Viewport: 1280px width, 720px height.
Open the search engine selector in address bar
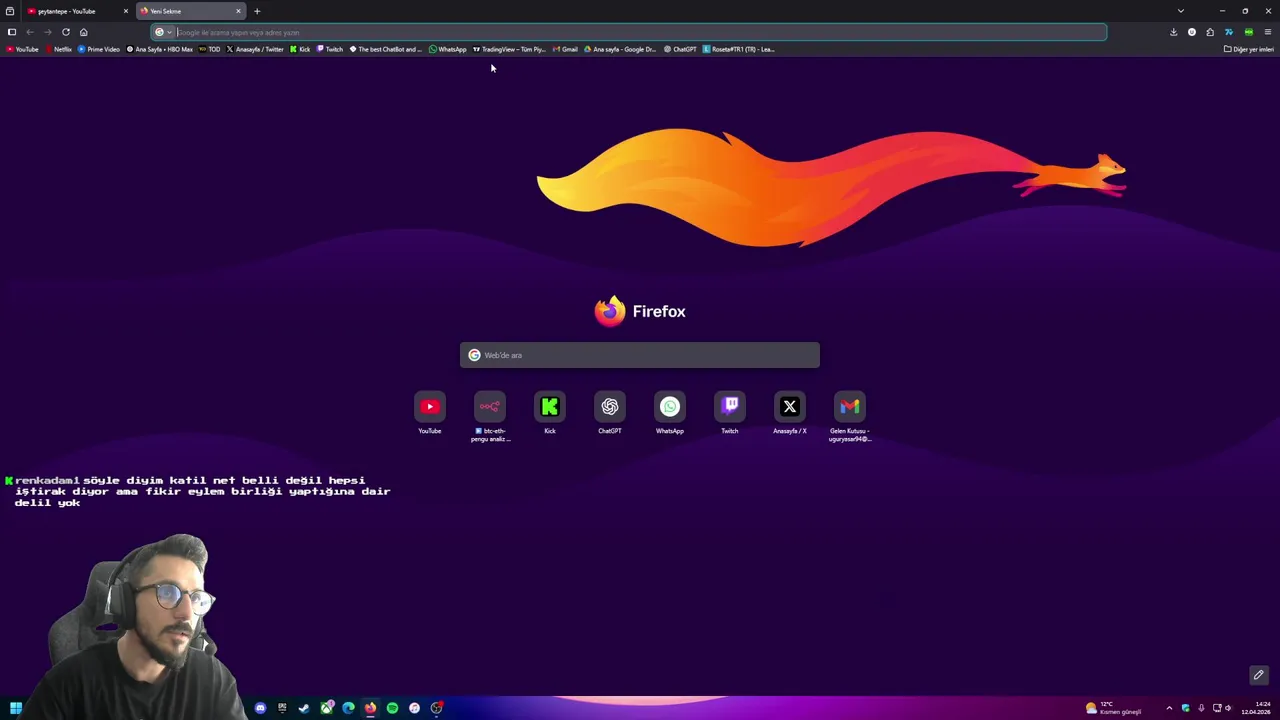[163, 32]
